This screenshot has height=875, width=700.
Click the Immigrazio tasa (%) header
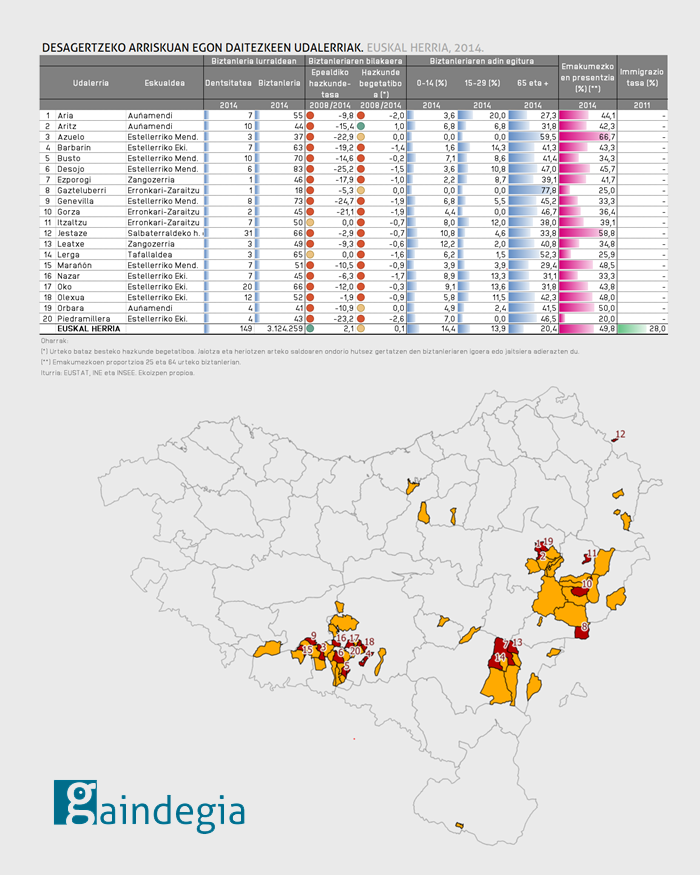[x=643, y=78]
